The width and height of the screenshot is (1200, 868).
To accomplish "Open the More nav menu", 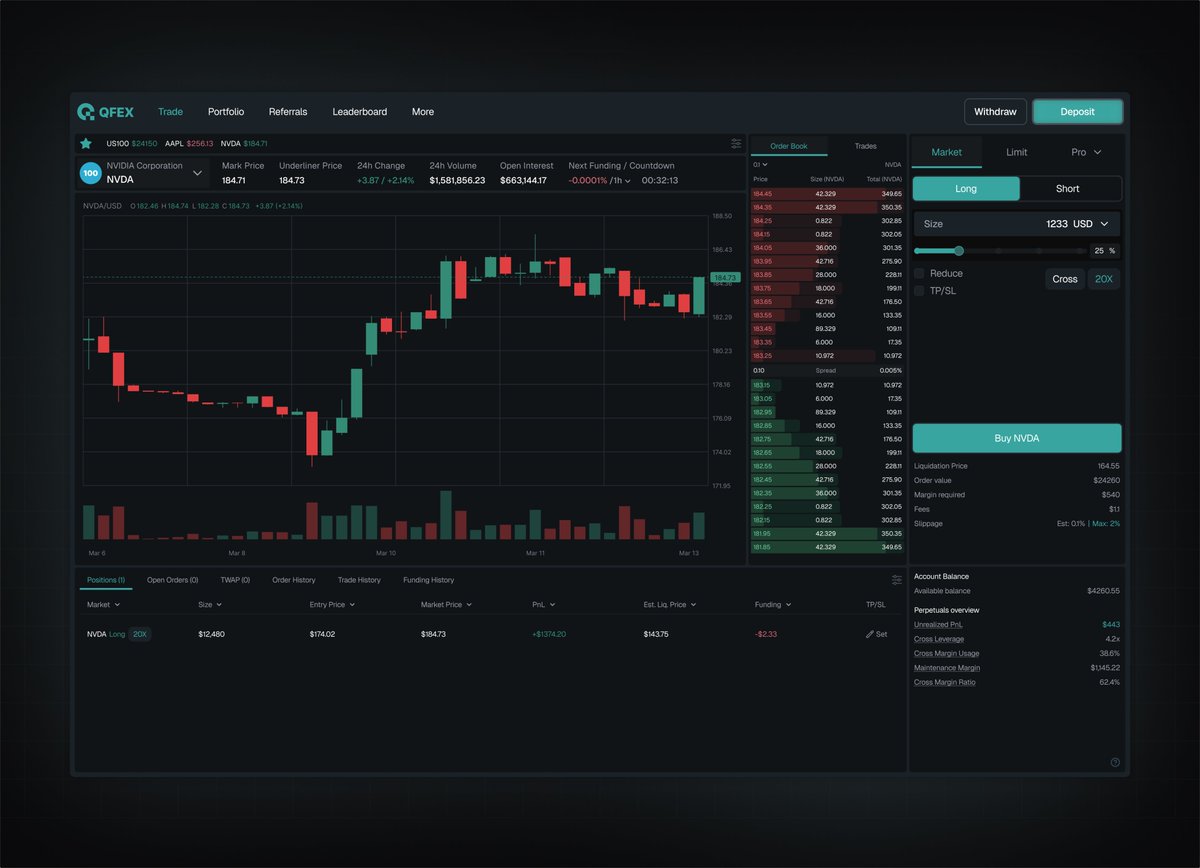I will (x=423, y=112).
